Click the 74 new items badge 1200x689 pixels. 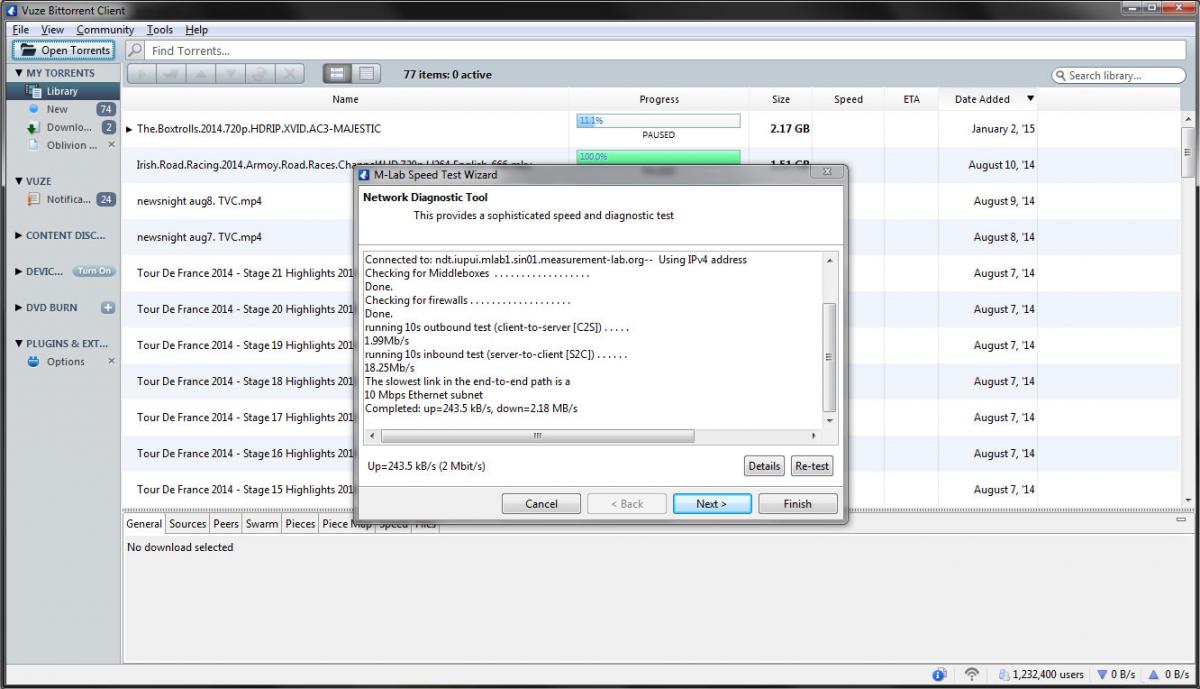click(105, 109)
